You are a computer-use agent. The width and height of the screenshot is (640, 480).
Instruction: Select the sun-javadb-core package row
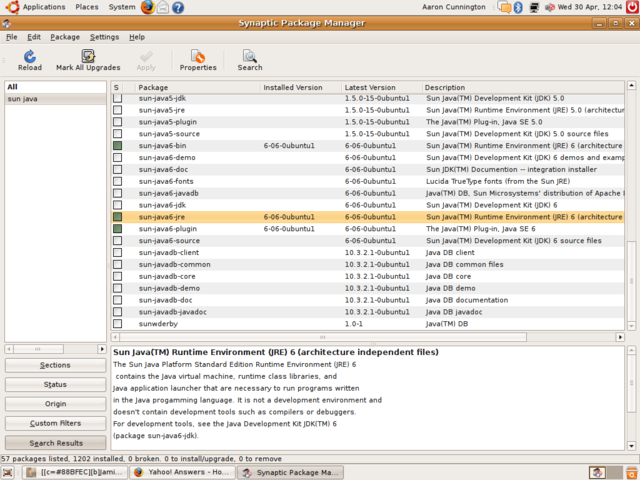coord(367,276)
